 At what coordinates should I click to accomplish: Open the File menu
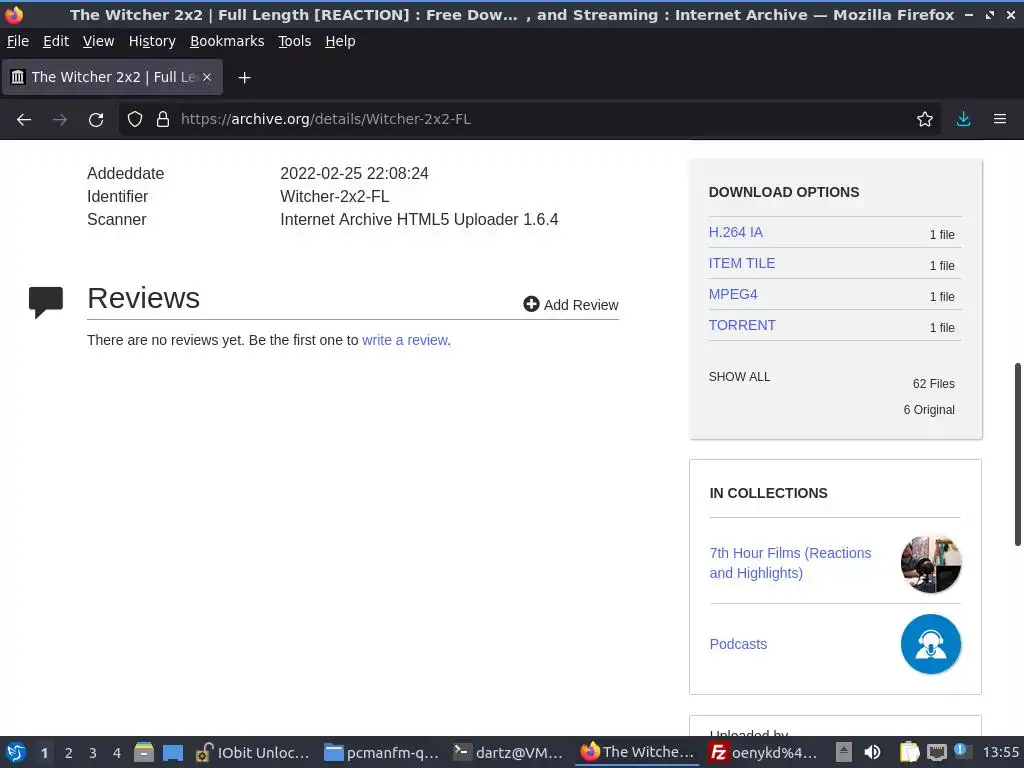pyautogui.click(x=18, y=41)
